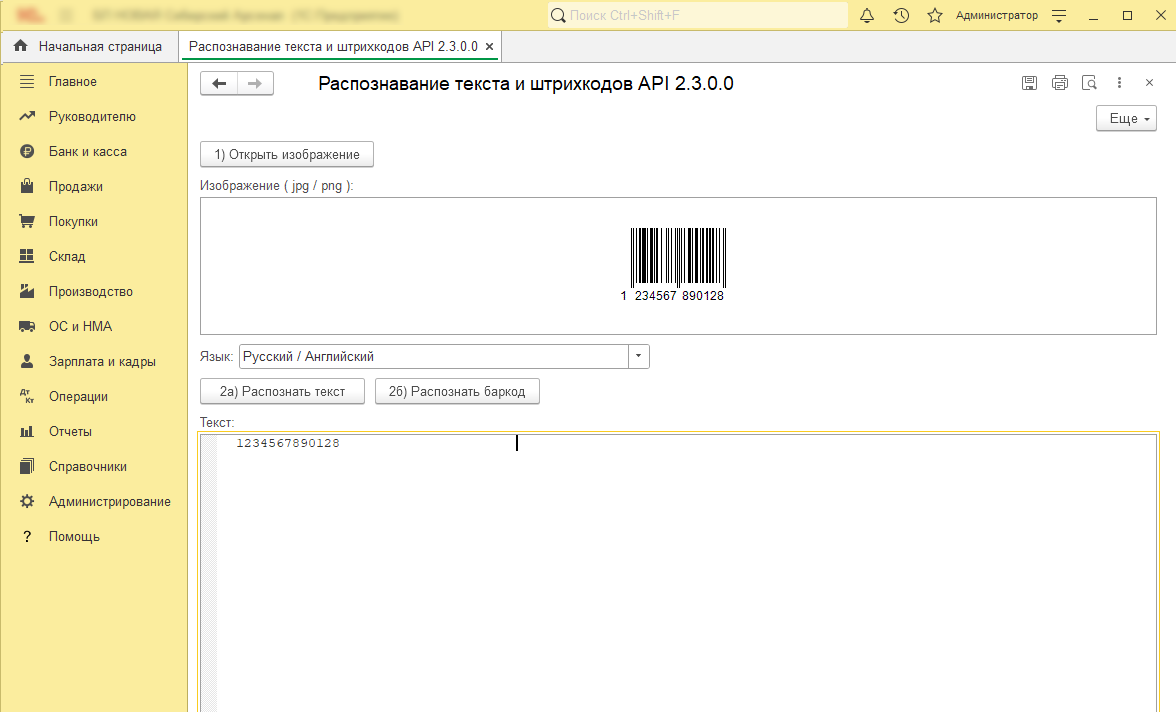The image size is (1176, 712).
Task: Click the Справочники books icon
Action: 27,466
